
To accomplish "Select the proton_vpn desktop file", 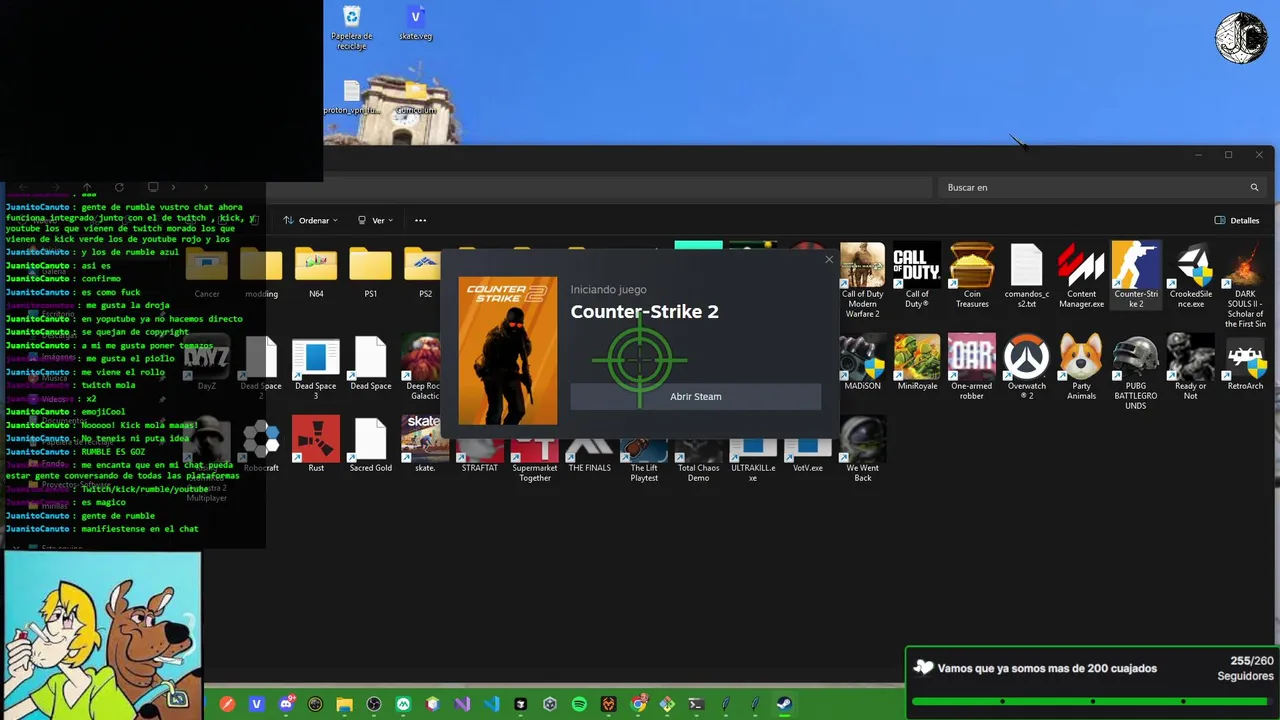I will (351, 97).
